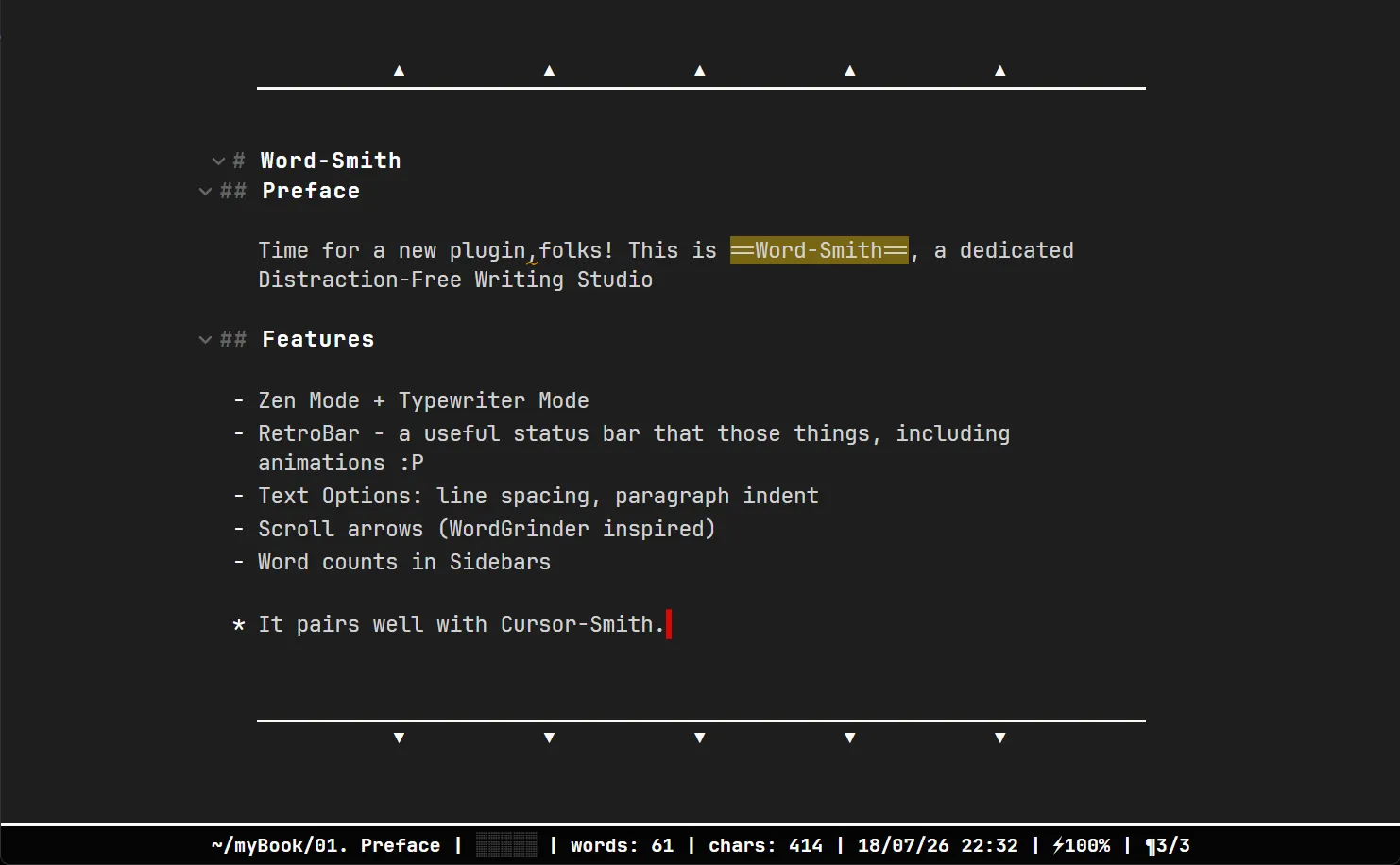Click the line Distraction-Free Writing Studio
Viewport: 1400px width, 865px height.
[455, 280]
